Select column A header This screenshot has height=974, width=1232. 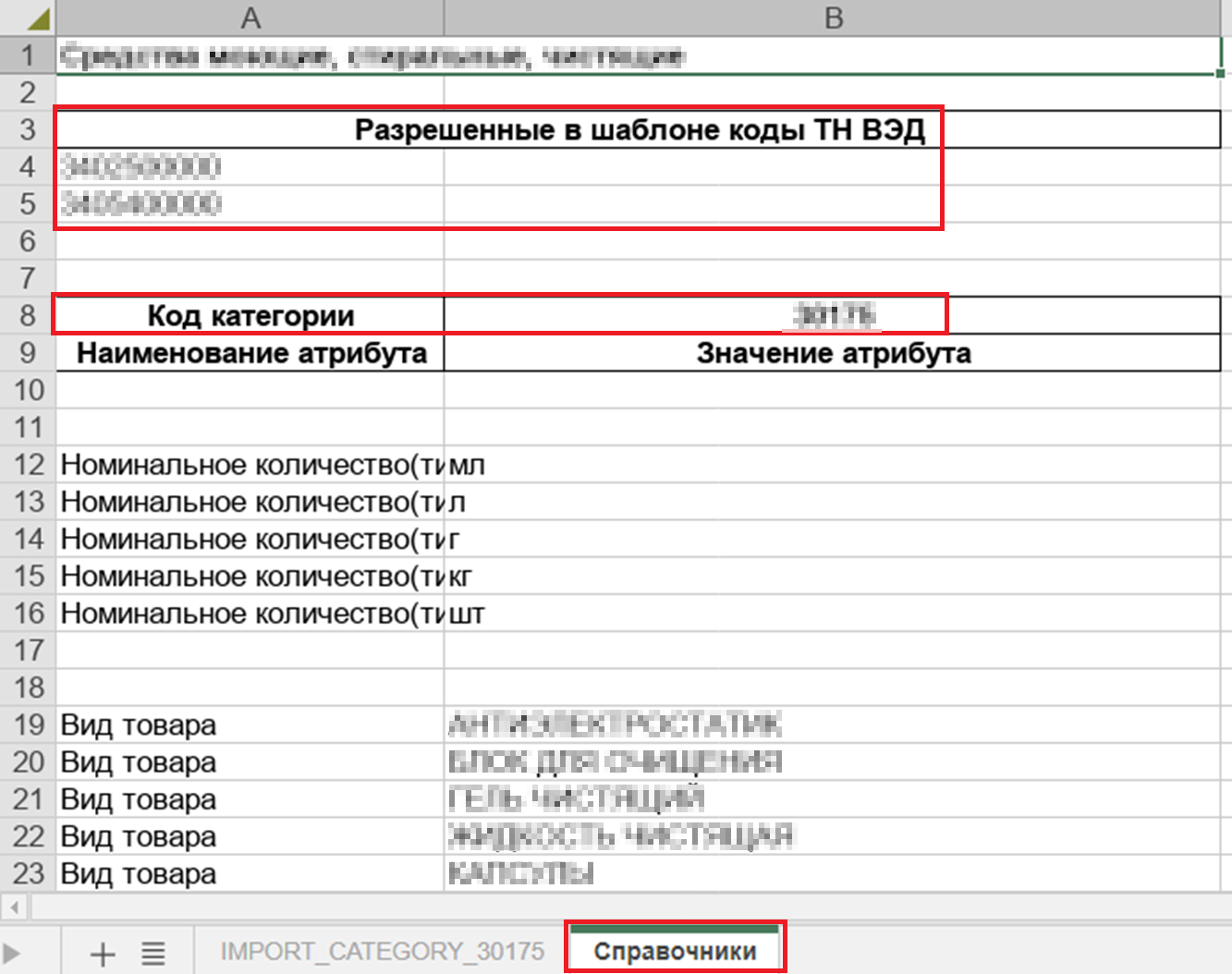click(x=250, y=18)
